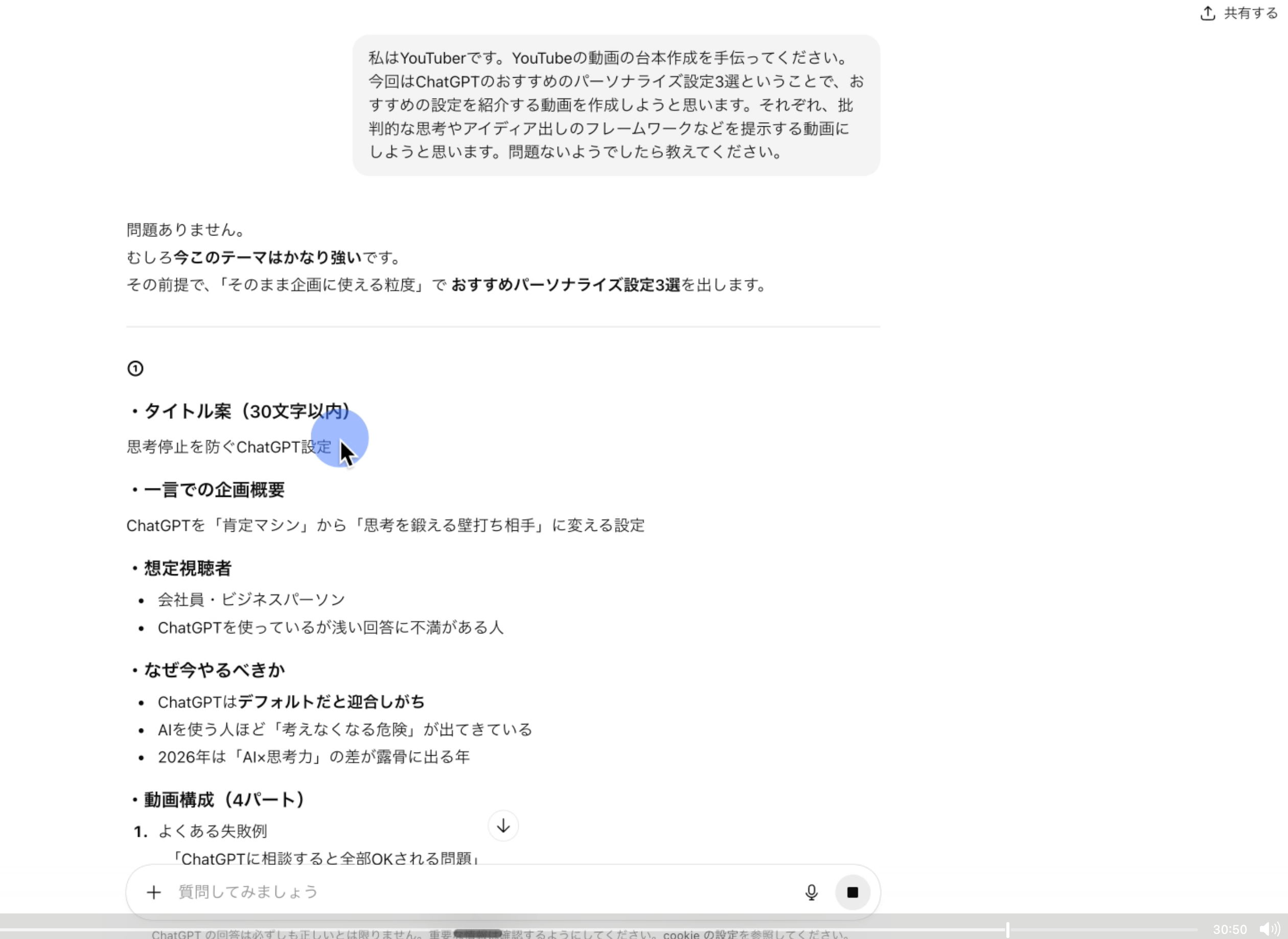Click the ① circled number marker

tap(135, 368)
